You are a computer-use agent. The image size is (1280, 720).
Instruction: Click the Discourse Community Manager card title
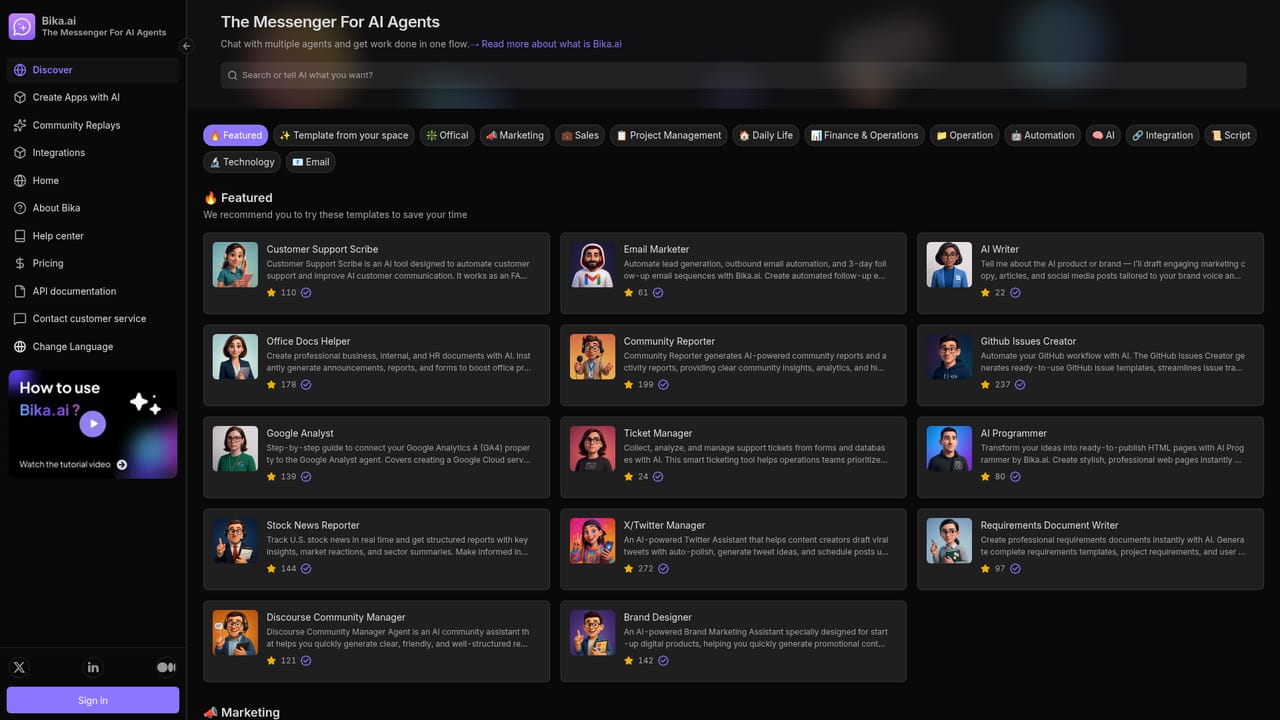(x=336, y=617)
